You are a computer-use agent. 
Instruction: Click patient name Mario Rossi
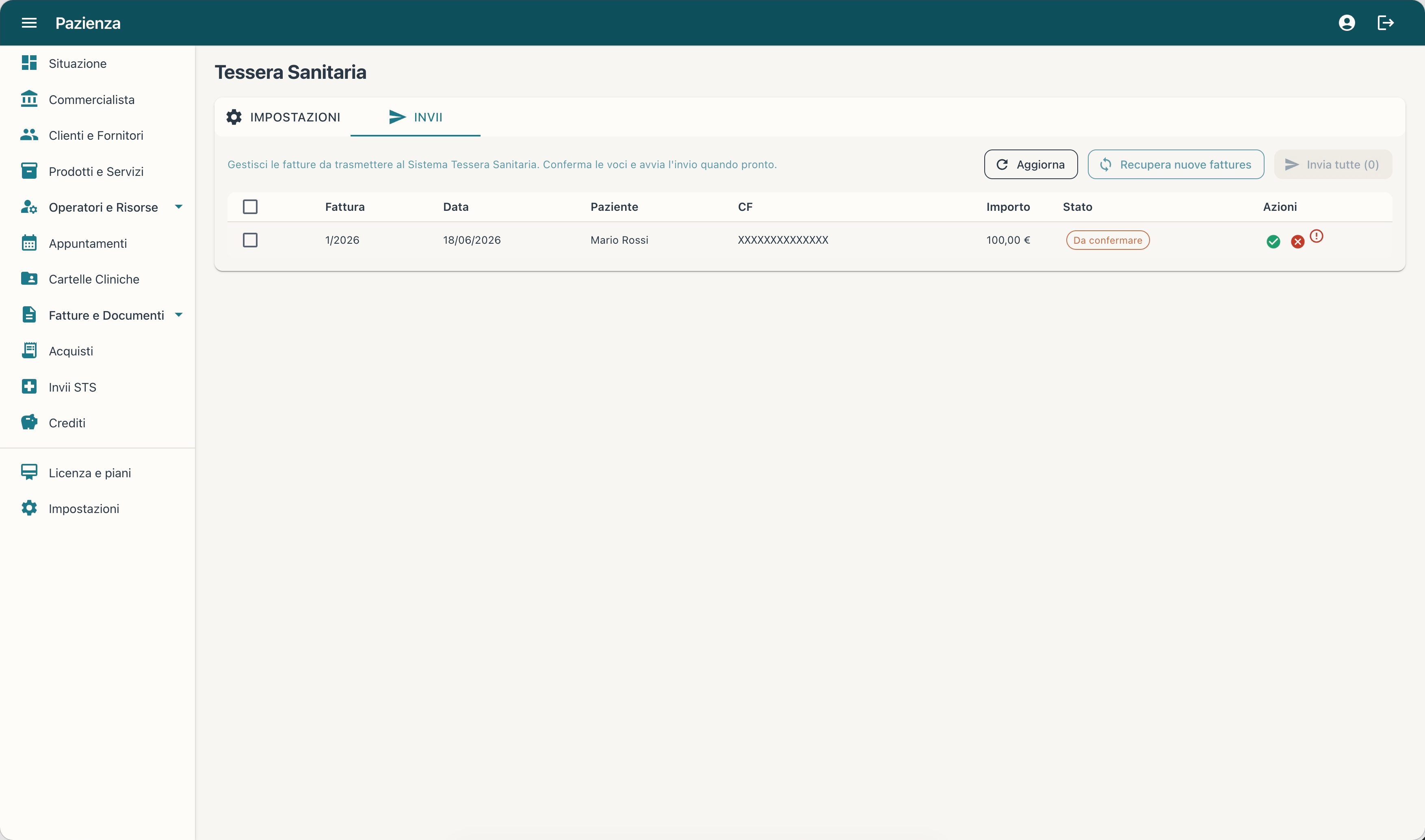coord(619,240)
